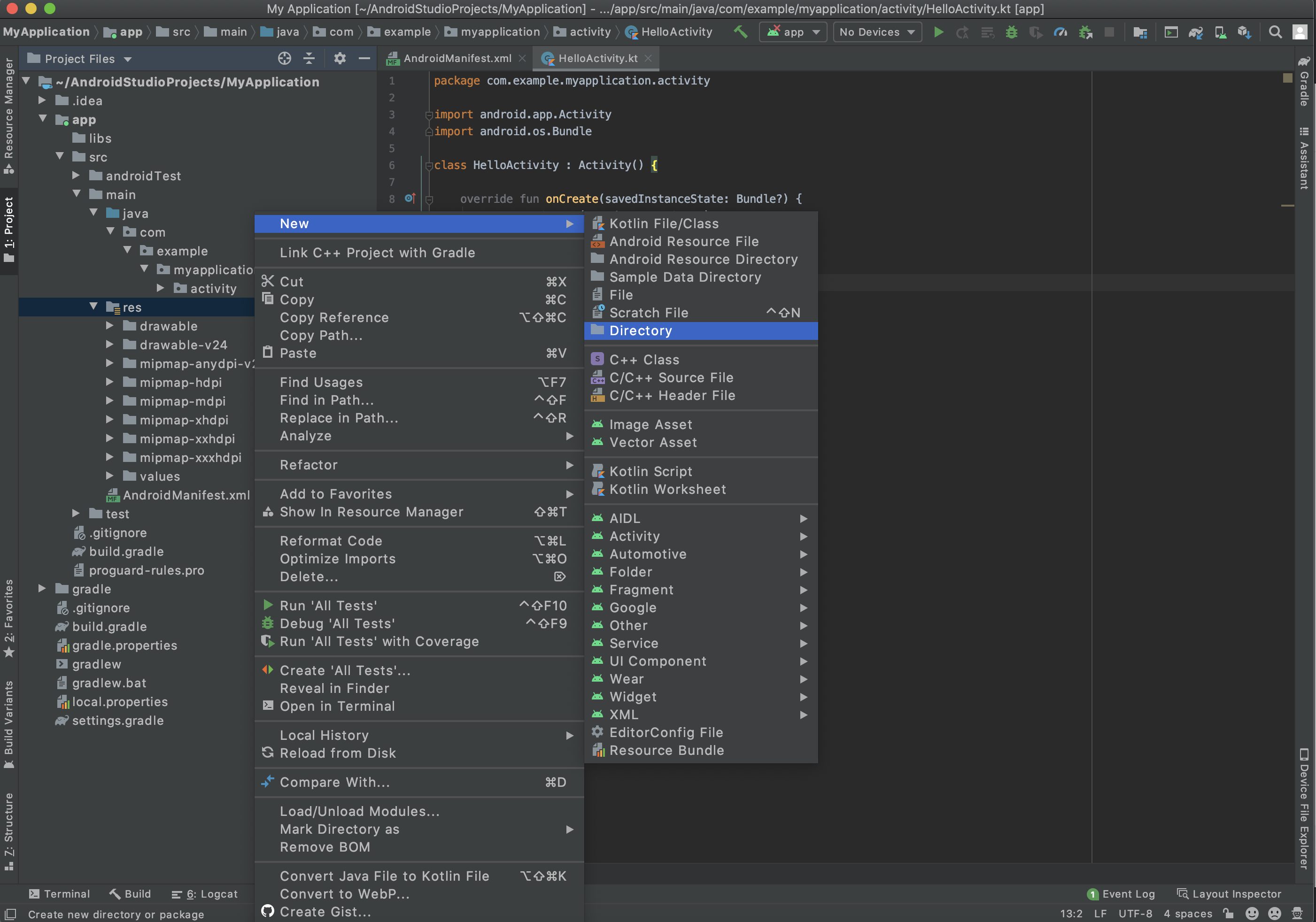Click the Make Project hammer icon

coord(740,32)
